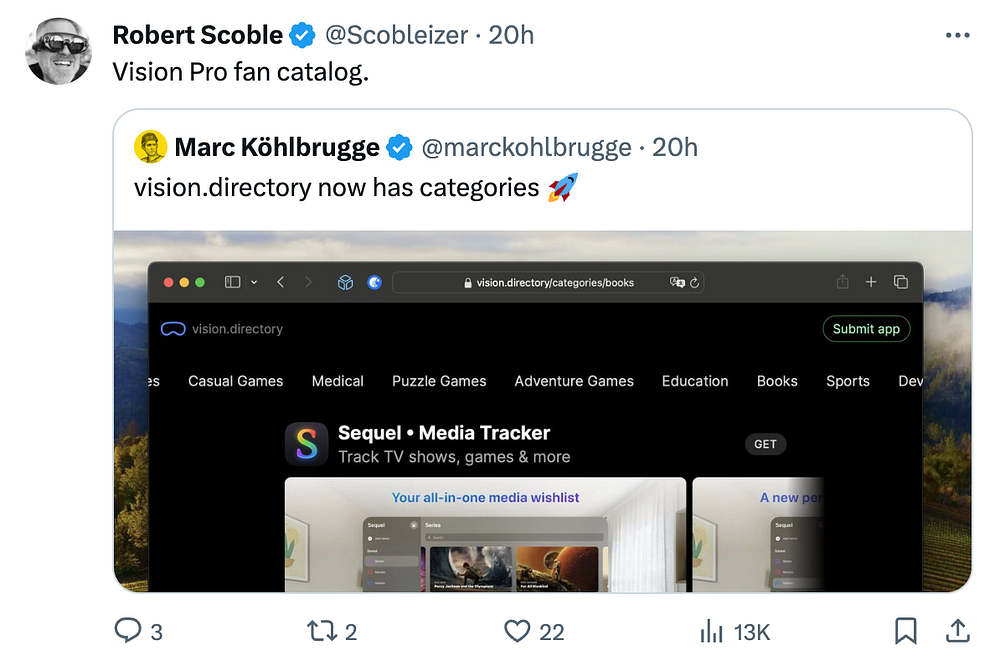Like the tweet with the heart icon

coord(517,631)
